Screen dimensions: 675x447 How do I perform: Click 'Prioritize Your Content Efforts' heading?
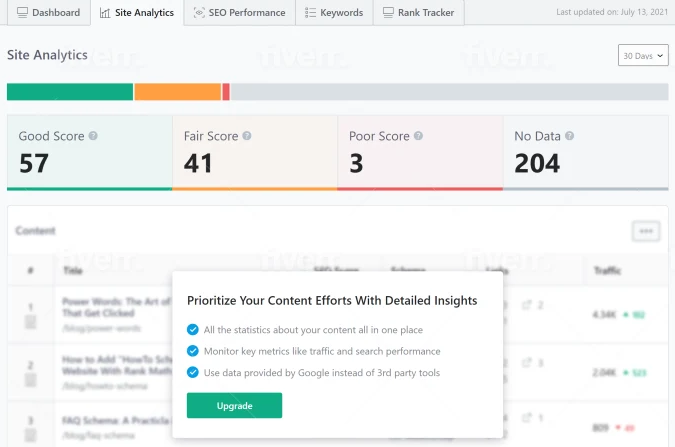click(x=332, y=301)
